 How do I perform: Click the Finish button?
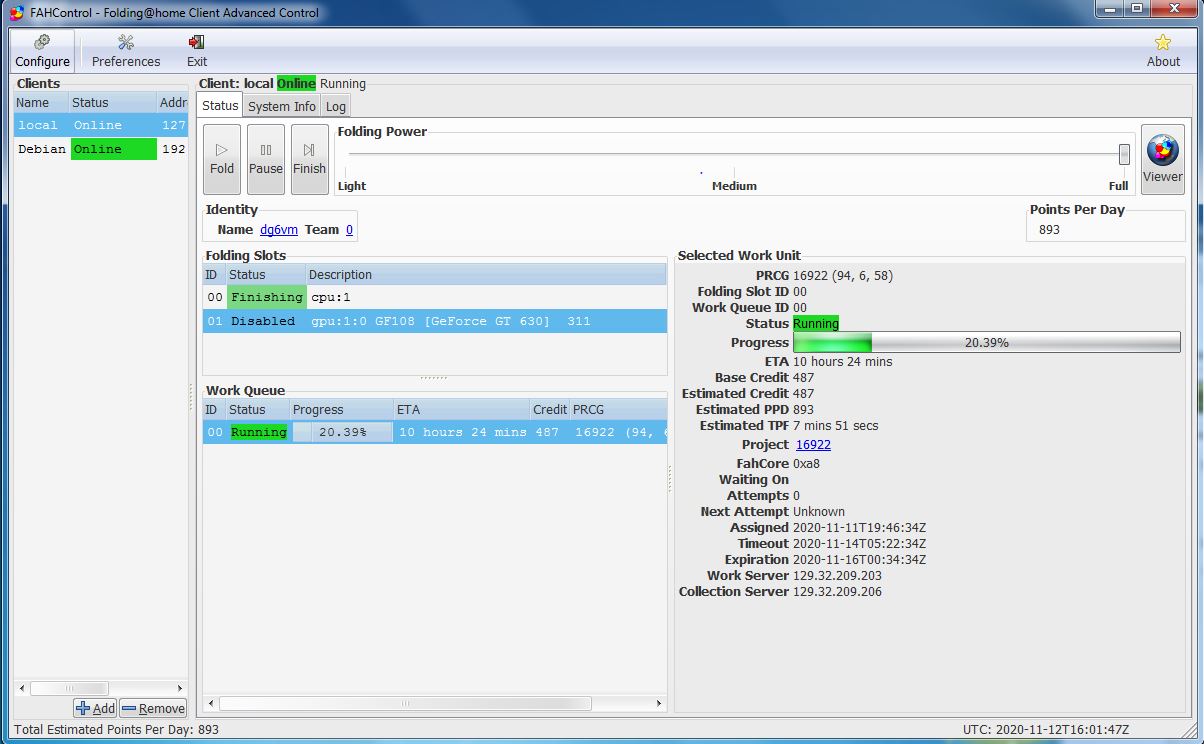tap(309, 159)
